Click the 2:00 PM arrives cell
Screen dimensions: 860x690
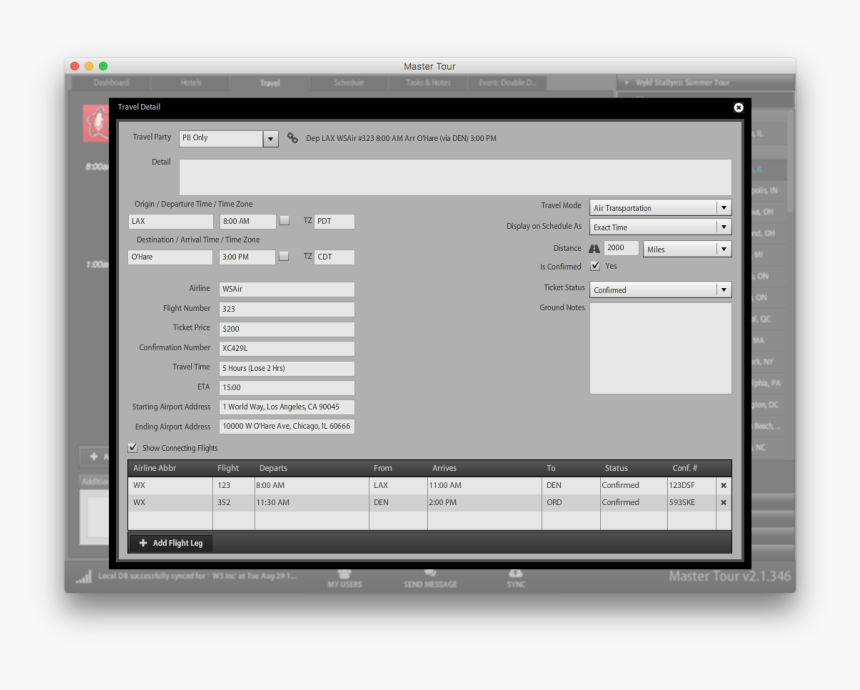pyautogui.click(x=484, y=502)
